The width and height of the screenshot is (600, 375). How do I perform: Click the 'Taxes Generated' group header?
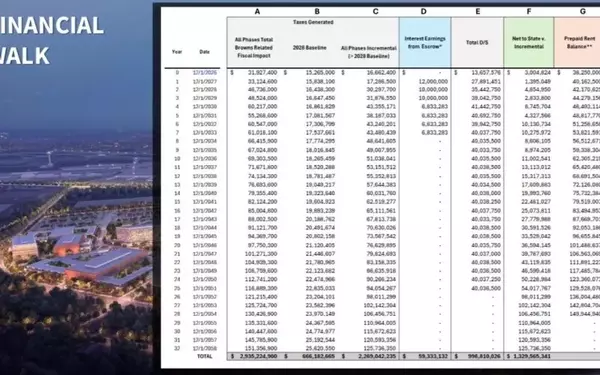[313, 22]
